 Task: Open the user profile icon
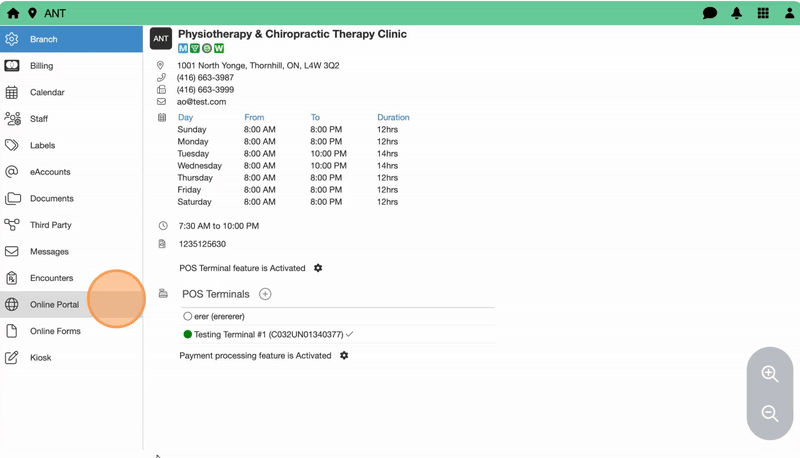789,13
